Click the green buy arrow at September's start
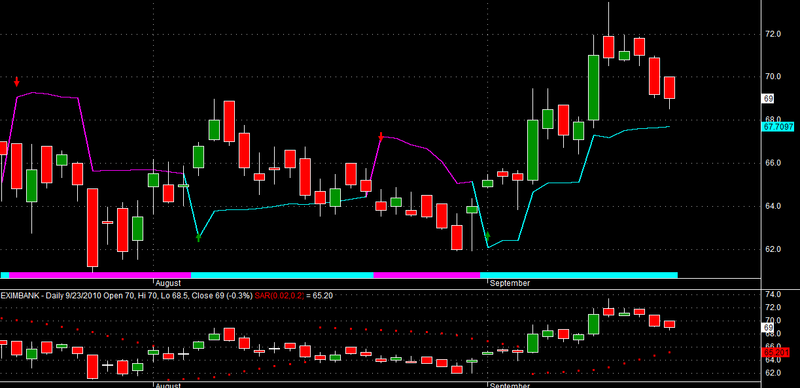The height and width of the screenshot is (388, 800). tap(487, 236)
